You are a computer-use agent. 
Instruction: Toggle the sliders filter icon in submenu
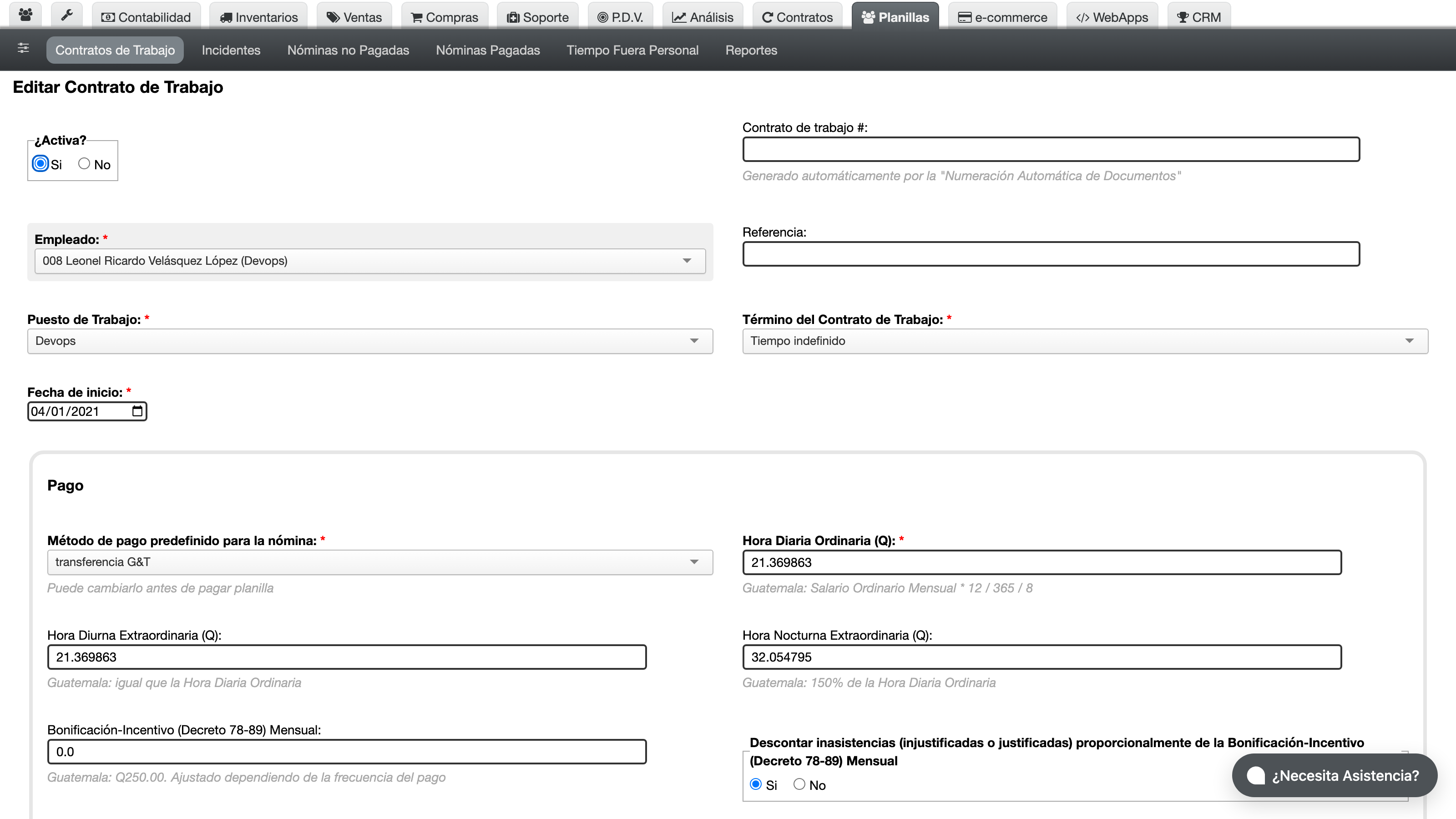23,48
